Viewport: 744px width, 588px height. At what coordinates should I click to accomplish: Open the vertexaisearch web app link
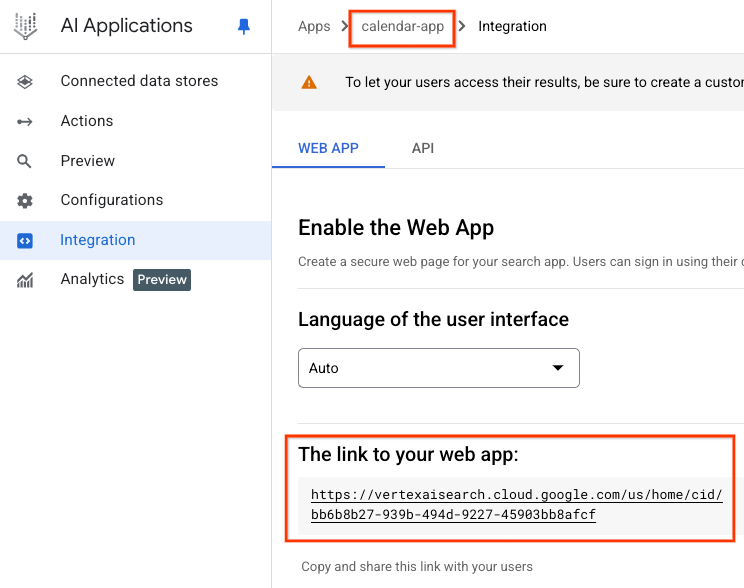pyautogui.click(x=516, y=505)
